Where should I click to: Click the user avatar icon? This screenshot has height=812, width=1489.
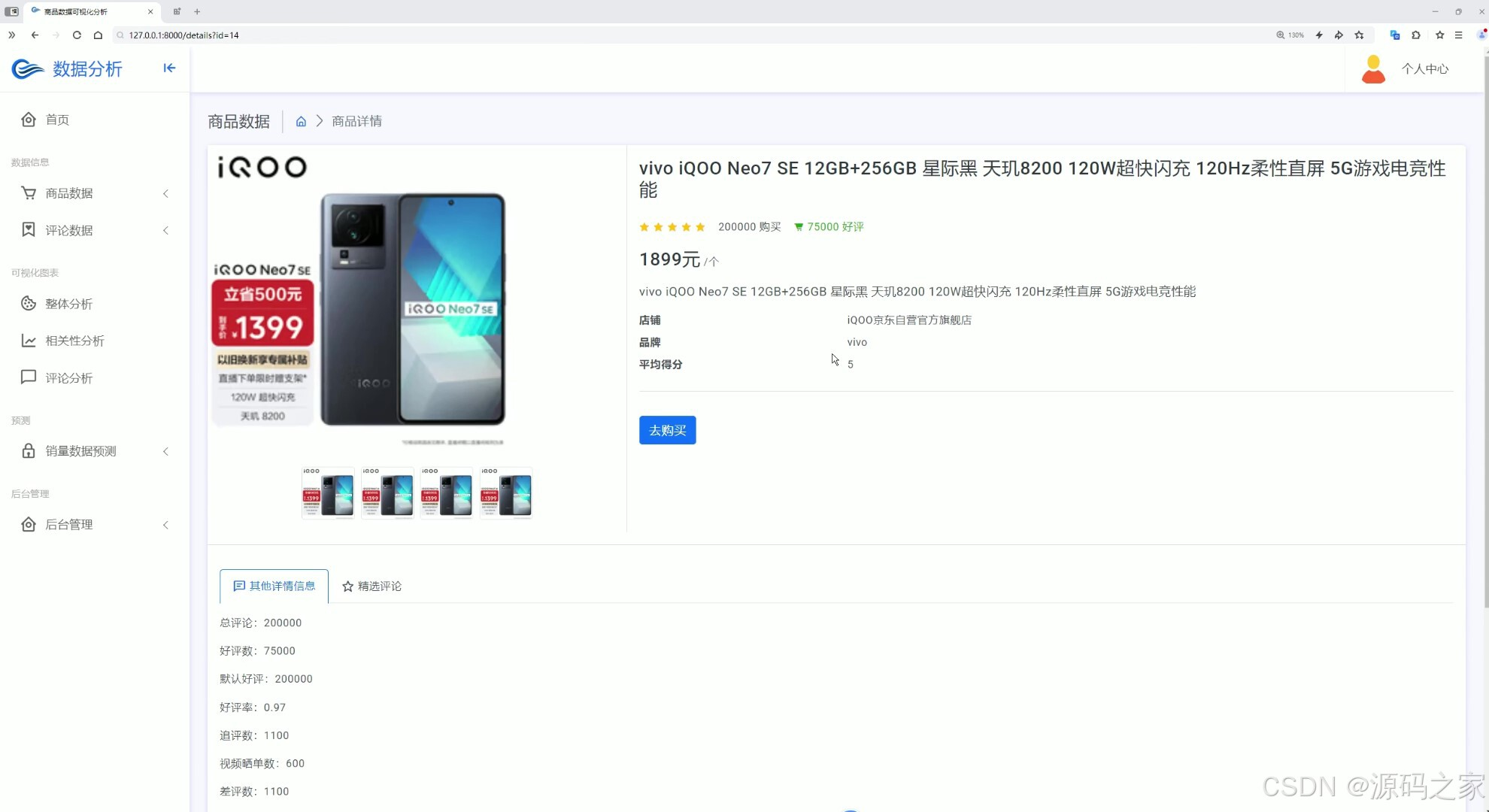(1373, 69)
